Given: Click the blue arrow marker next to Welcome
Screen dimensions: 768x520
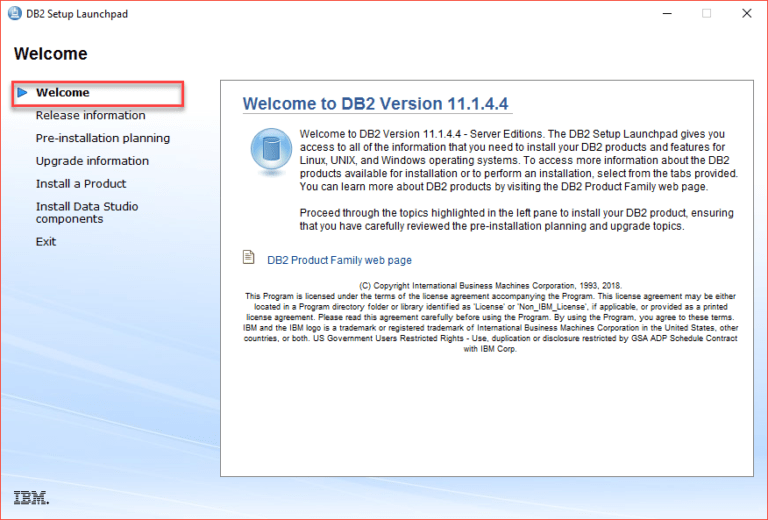Looking at the screenshot, I should coord(22,93).
